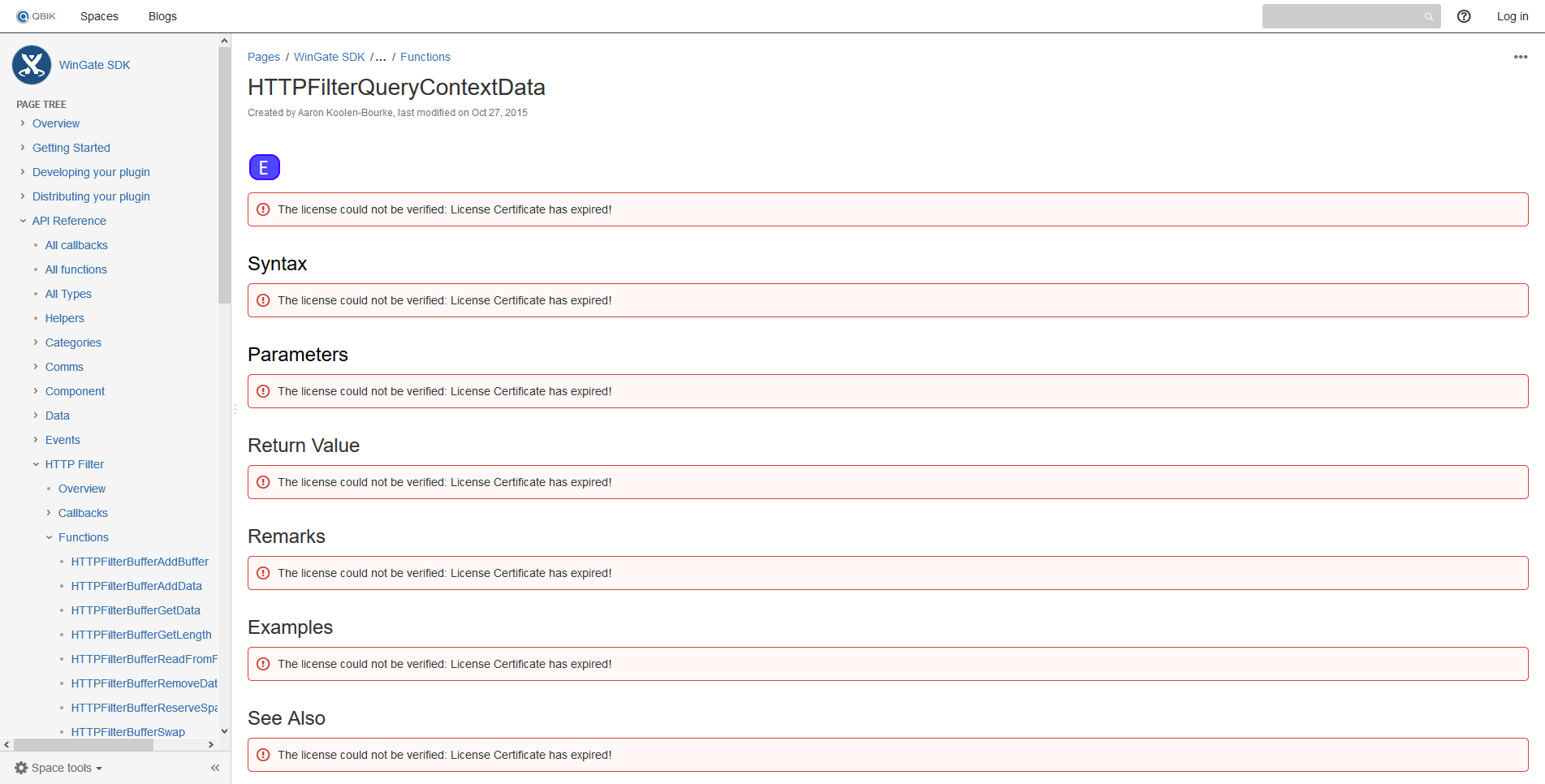Click error icon in See Also license message
1545x784 pixels.
click(x=263, y=755)
